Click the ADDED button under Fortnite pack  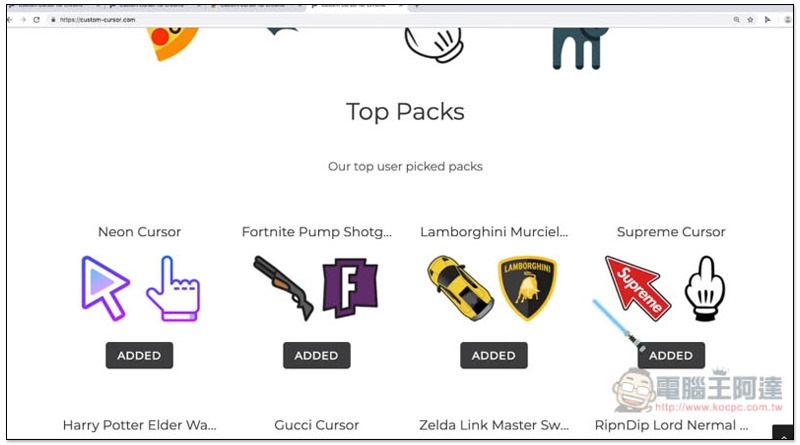316,355
